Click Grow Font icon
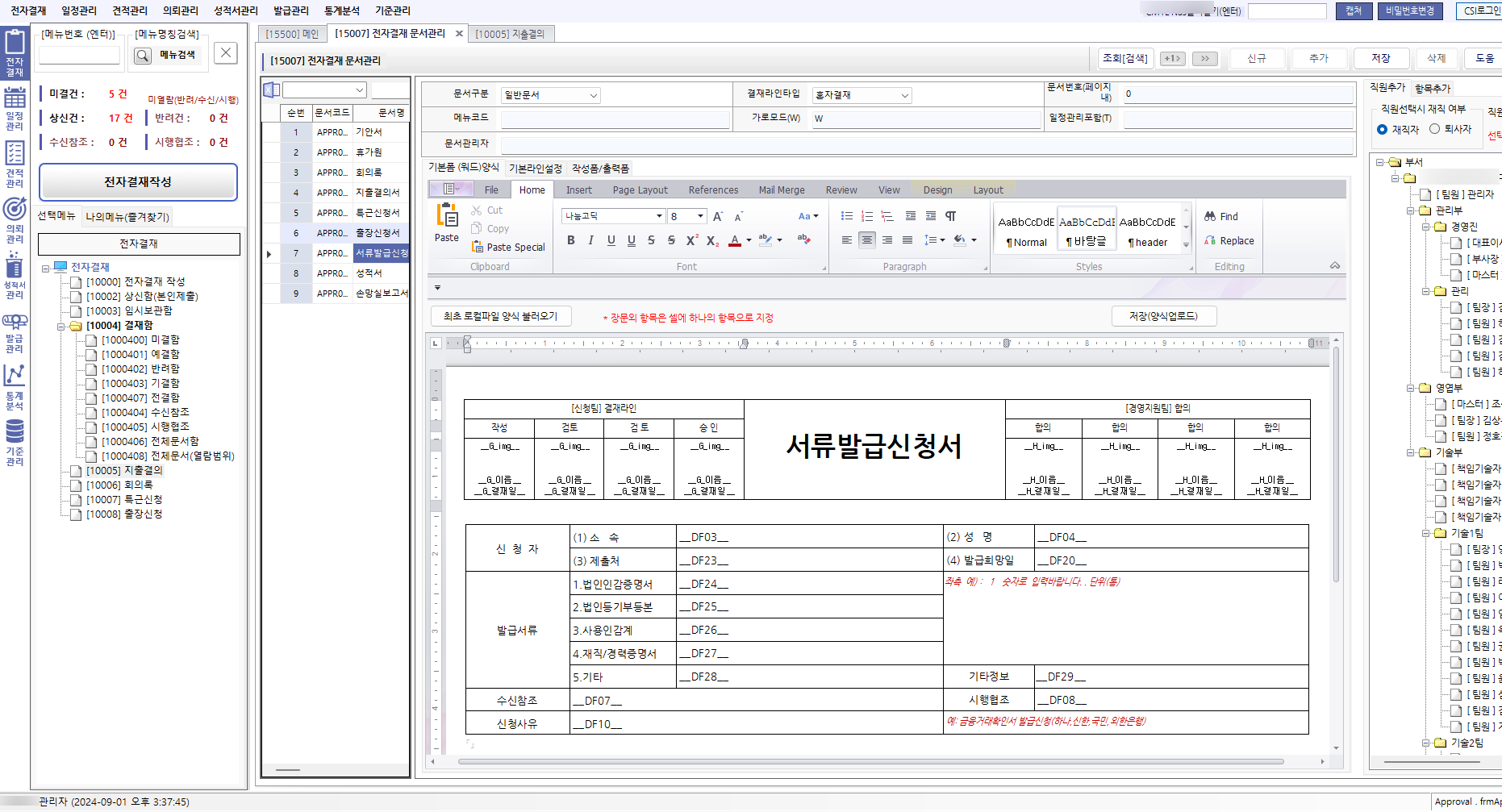Image resolution: width=1502 pixels, height=812 pixels. click(x=718, y=216)
